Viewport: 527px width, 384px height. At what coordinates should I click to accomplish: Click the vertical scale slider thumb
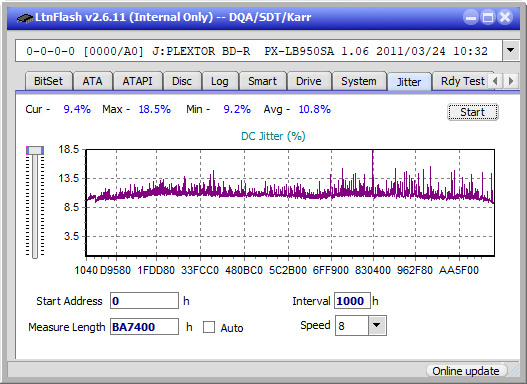(35, 150)
